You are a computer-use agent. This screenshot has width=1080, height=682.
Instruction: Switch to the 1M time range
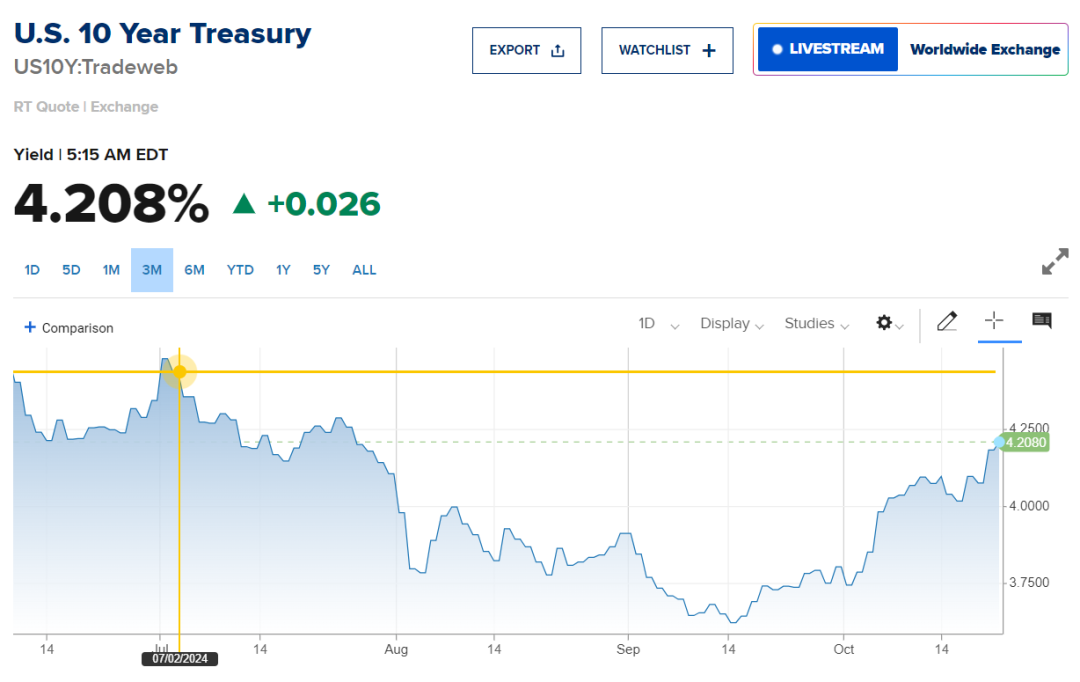111,270
